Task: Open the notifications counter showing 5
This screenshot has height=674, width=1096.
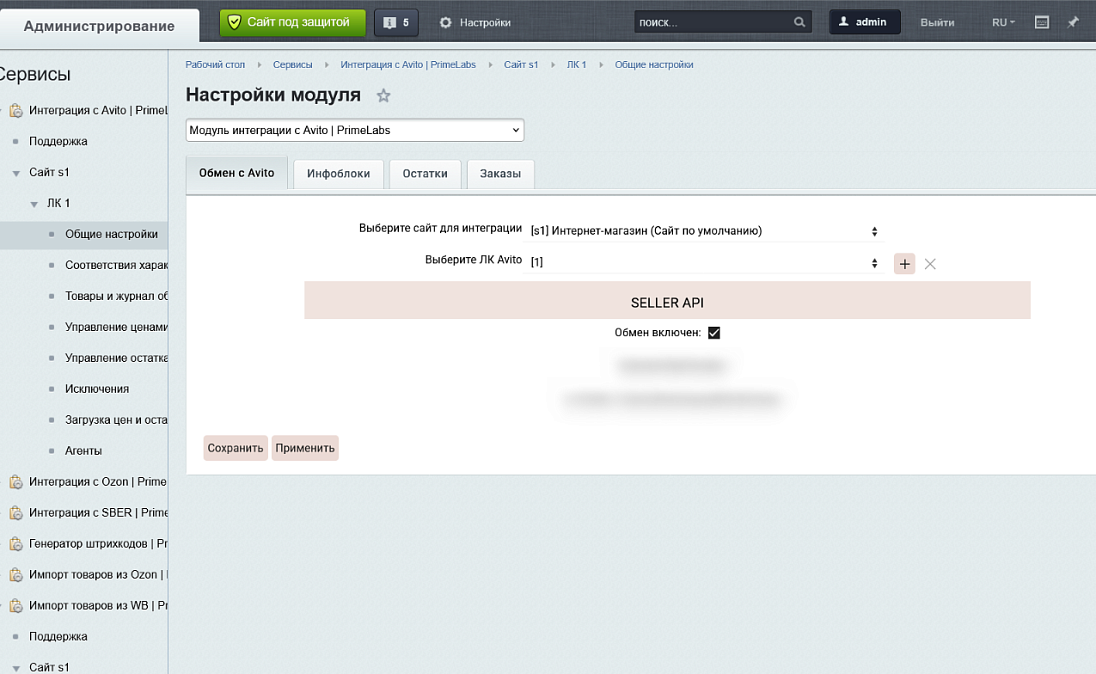Action: (x=397, y=22)
